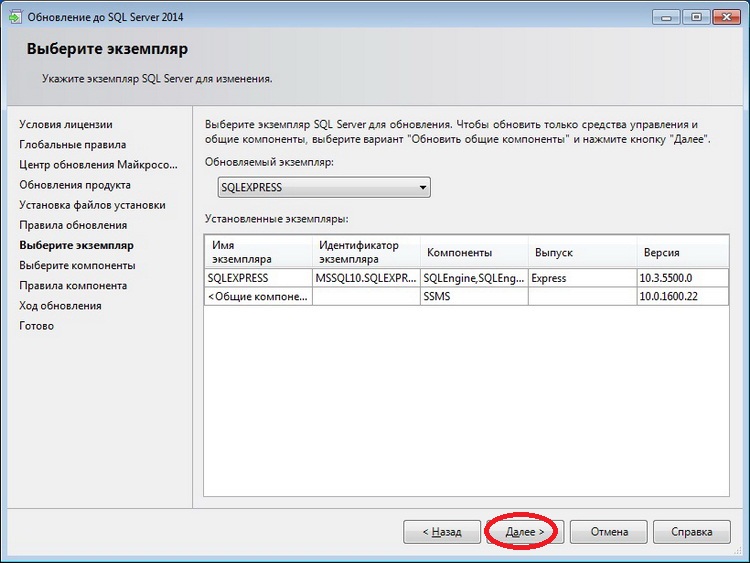
Task: Select Глобальные правила in sidebar
Action: [72, 144]
